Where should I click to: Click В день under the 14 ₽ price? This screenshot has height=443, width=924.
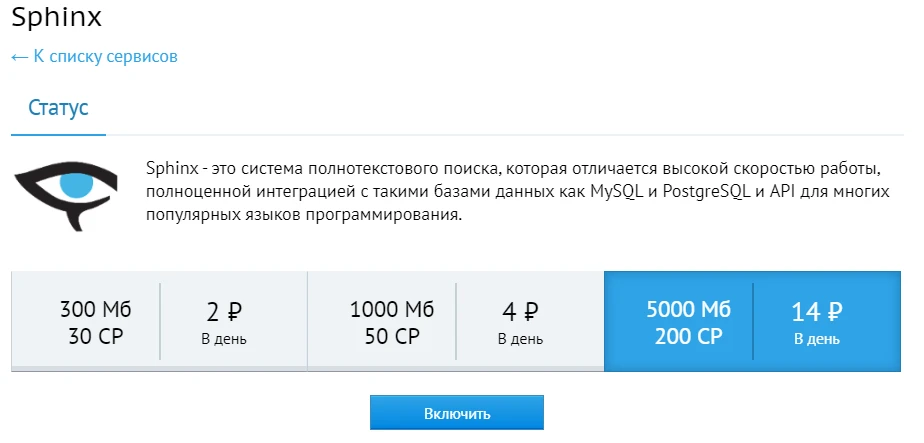click(x=816, y=339)
